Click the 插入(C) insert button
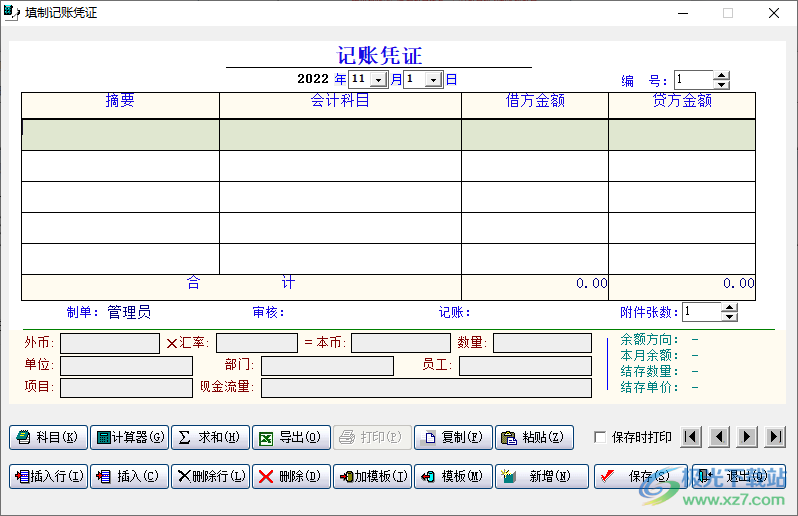 [129, 476]
